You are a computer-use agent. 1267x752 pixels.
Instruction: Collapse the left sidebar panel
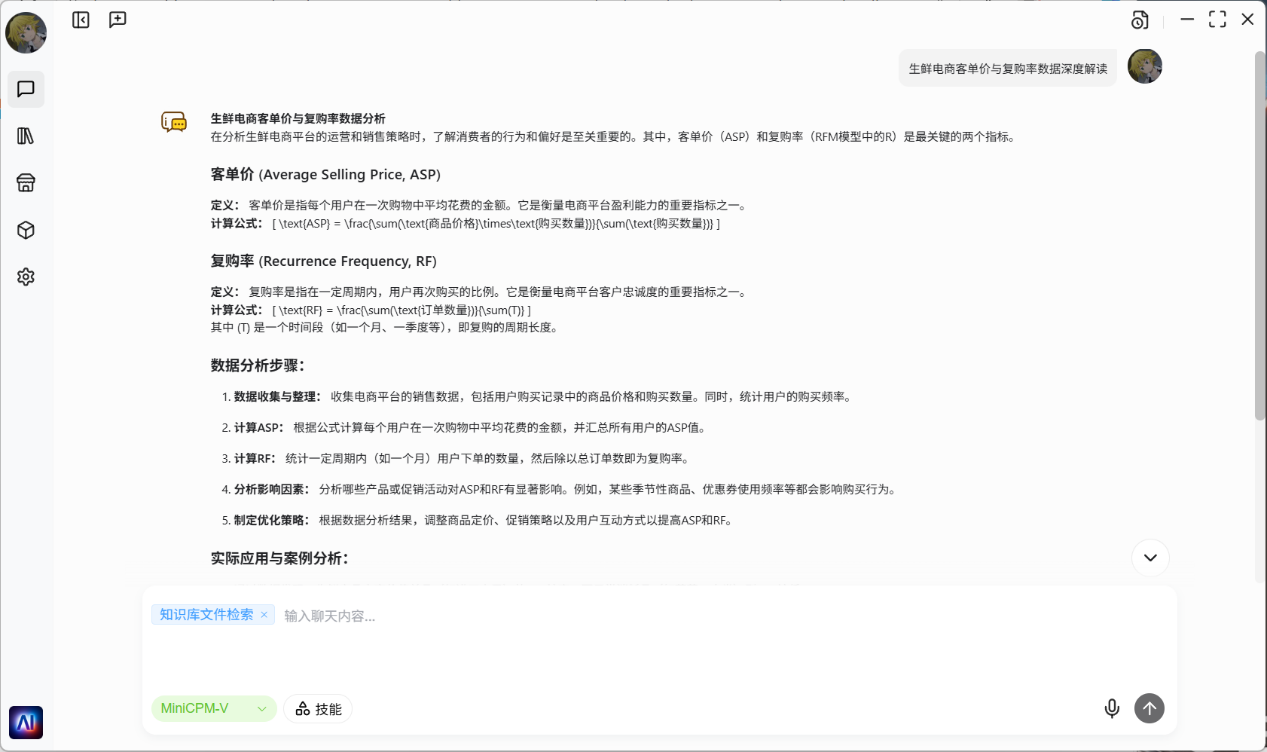pos(81,19)
